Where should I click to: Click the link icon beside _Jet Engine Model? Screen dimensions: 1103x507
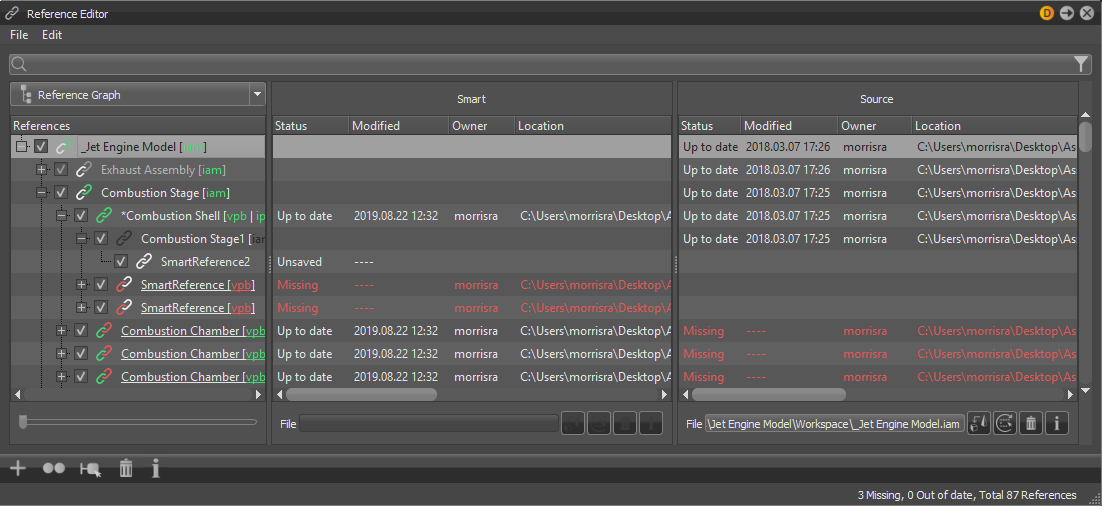tap(65, 147)
